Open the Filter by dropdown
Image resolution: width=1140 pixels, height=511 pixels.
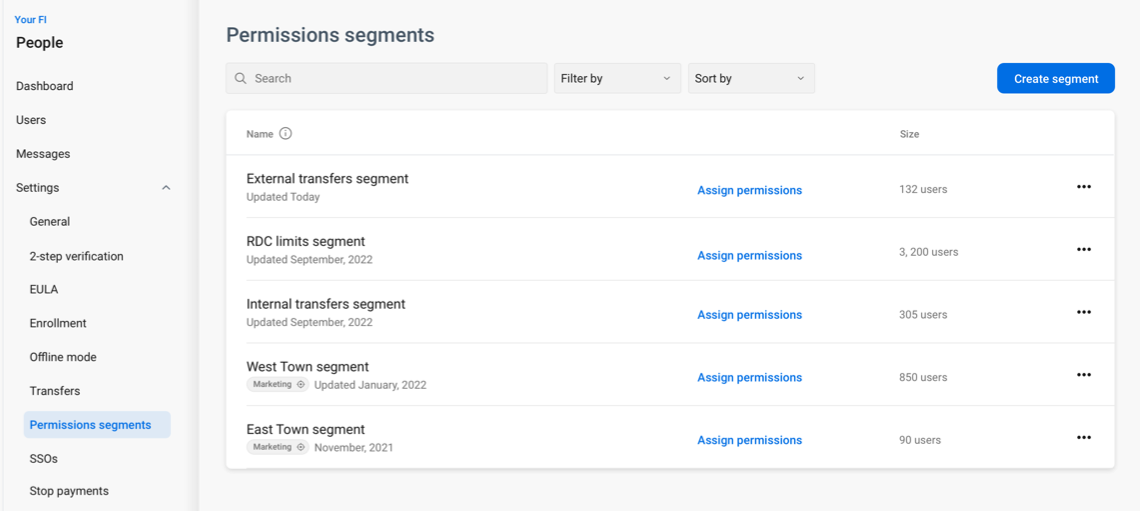click(616, 78)
